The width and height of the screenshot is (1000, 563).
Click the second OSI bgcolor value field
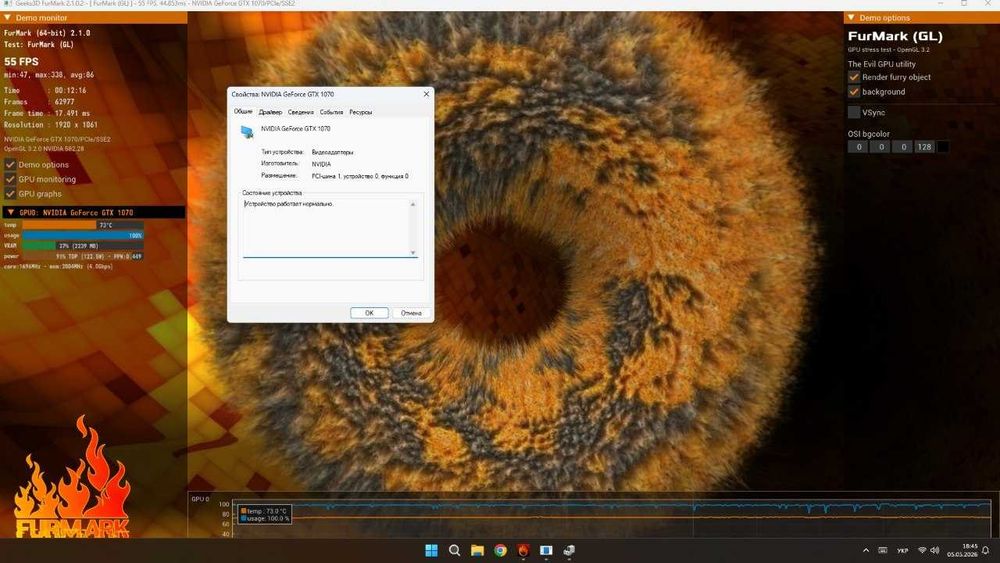(881, 147)
